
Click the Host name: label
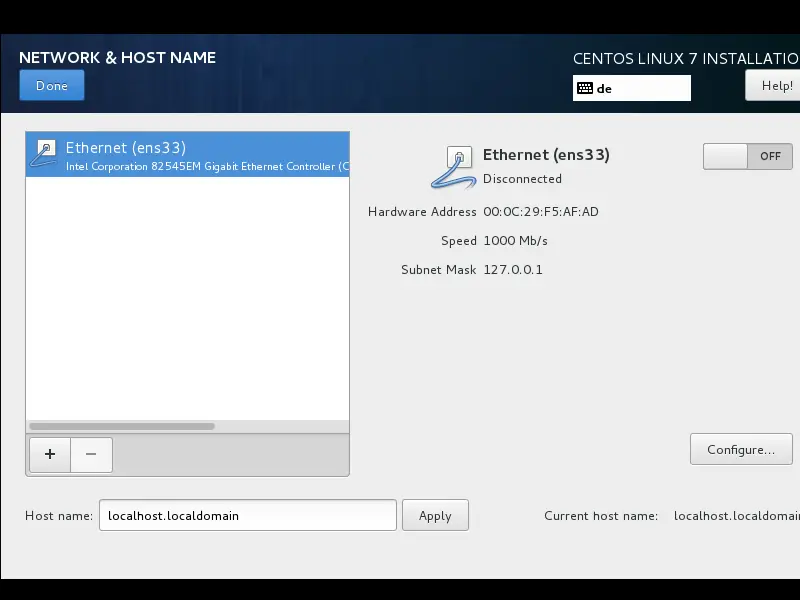tap(59, 516)
